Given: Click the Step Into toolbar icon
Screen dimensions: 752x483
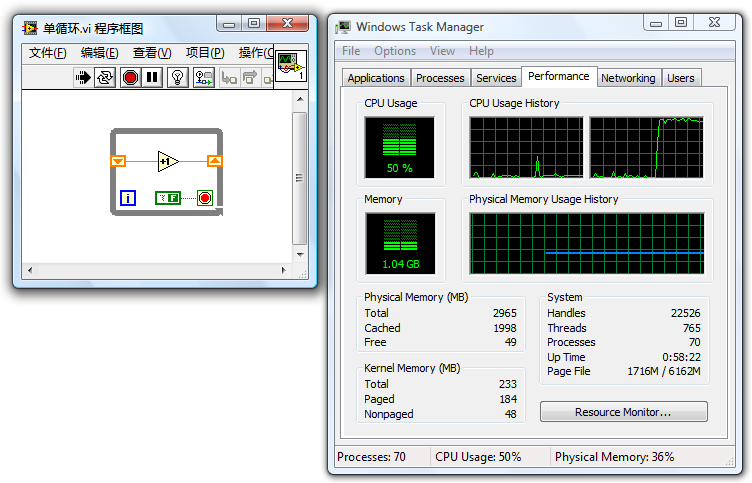Looking at the screenshot, I should 229,77.
